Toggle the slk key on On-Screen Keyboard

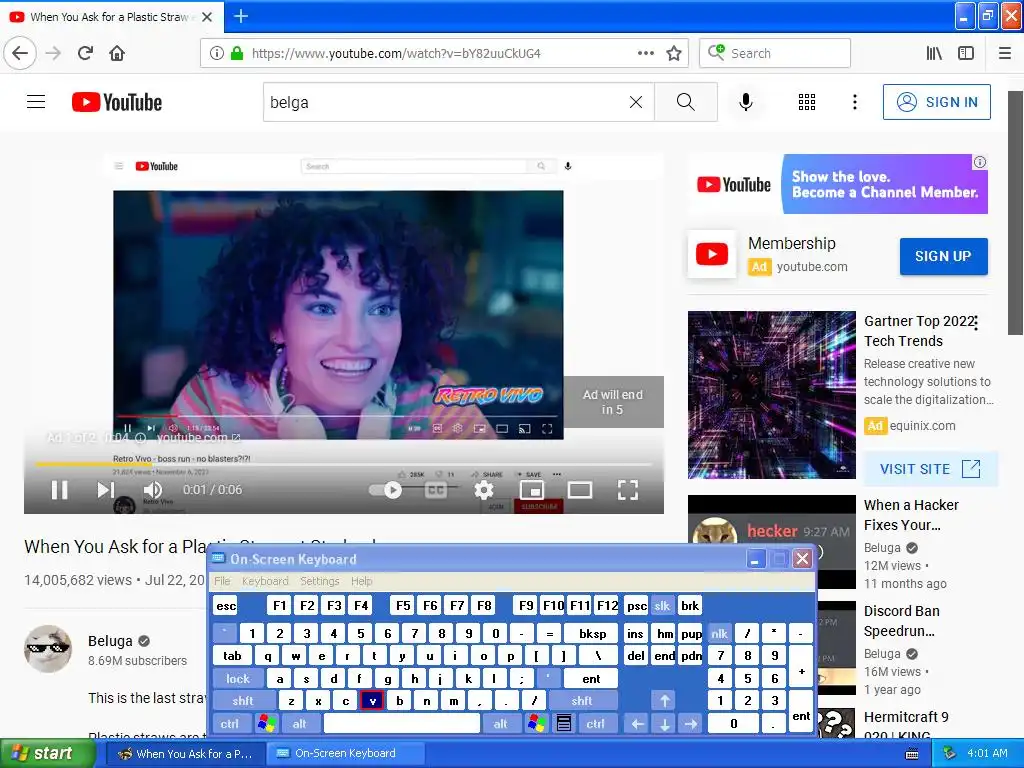pyautogui.click(x=662, y=606)
